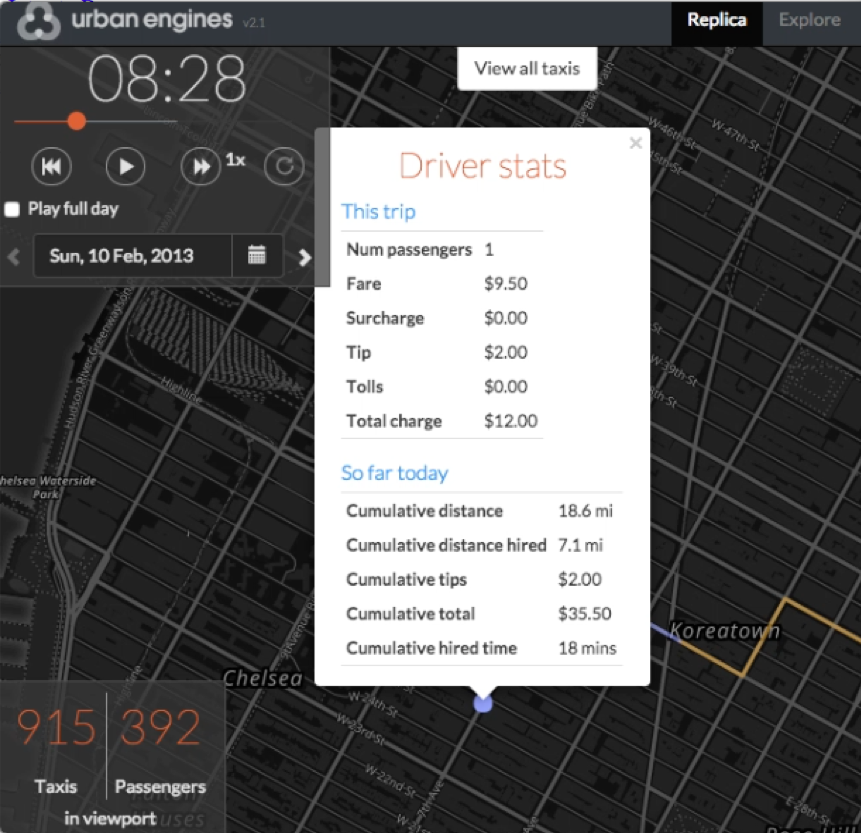Click the skip-back rewind button
The image size is (861, 833).
click(51, 166)
